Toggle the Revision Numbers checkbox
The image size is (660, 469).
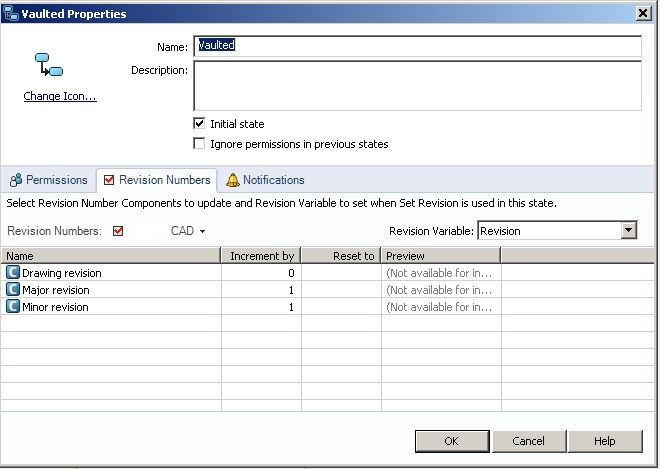[x=117, y=231]
